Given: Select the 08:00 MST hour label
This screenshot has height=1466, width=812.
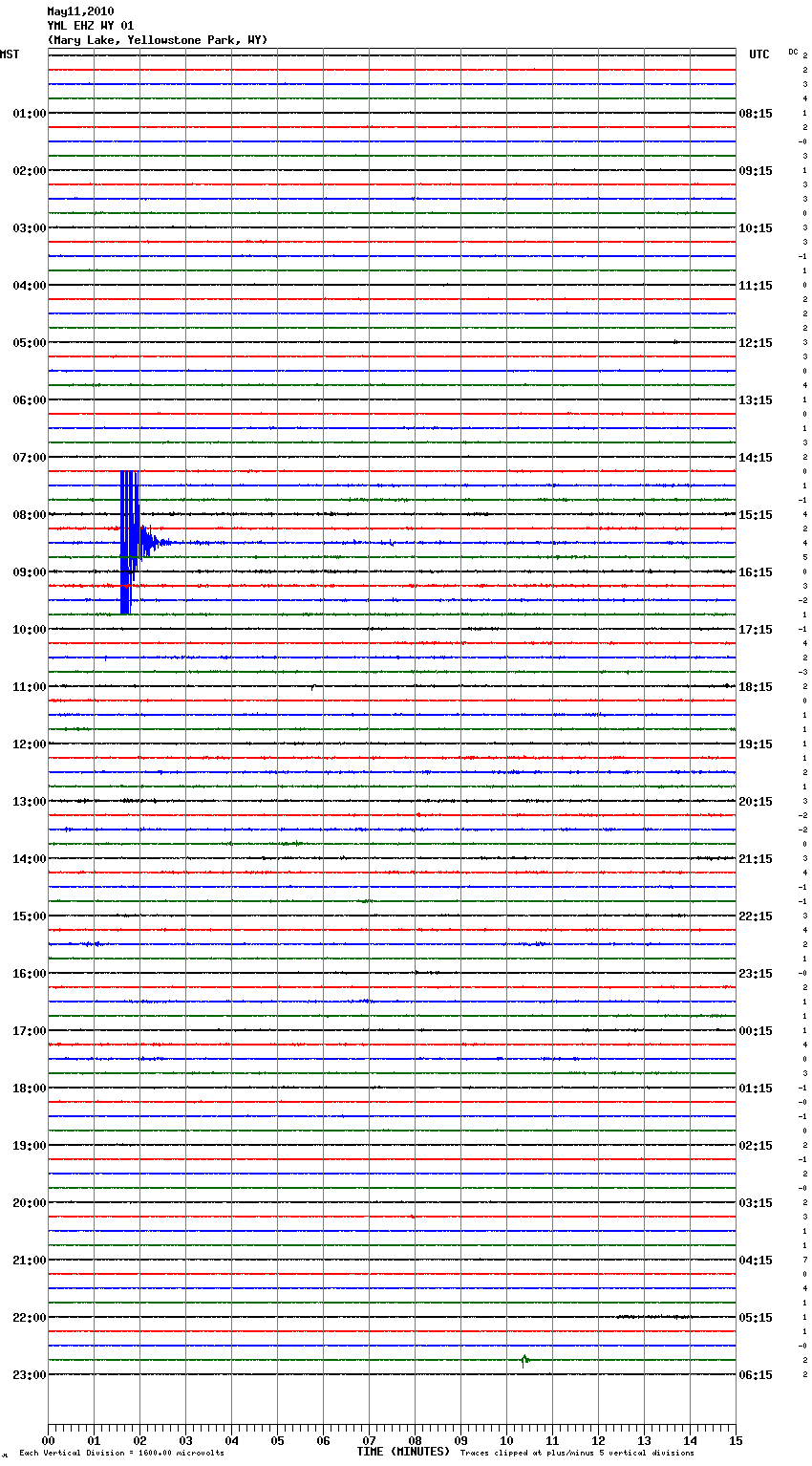Looking at the screenshot, I should click(x=29, y=514).
